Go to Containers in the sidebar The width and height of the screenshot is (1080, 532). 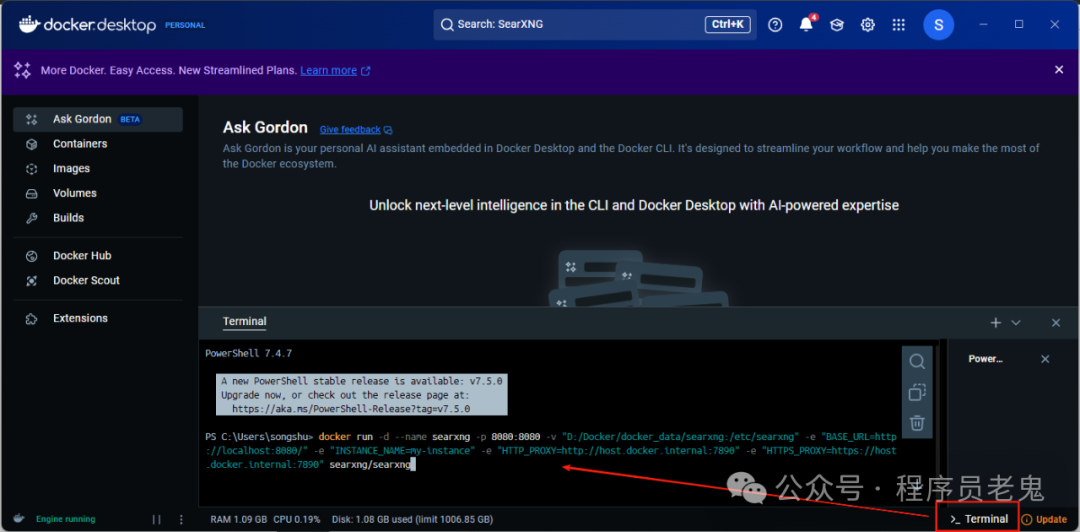tap(98, 144)
